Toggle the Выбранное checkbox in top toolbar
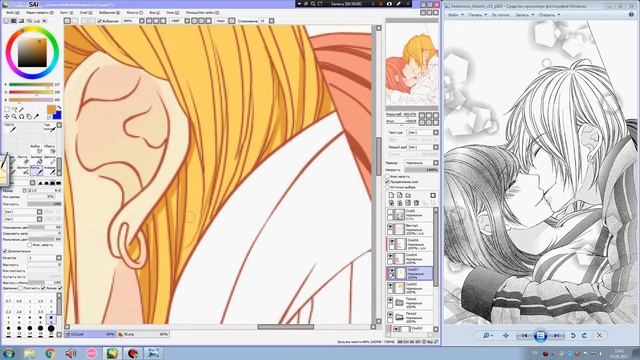Image resolution: width=640 pixels, height=360 pixels. (x=100, y=21)
